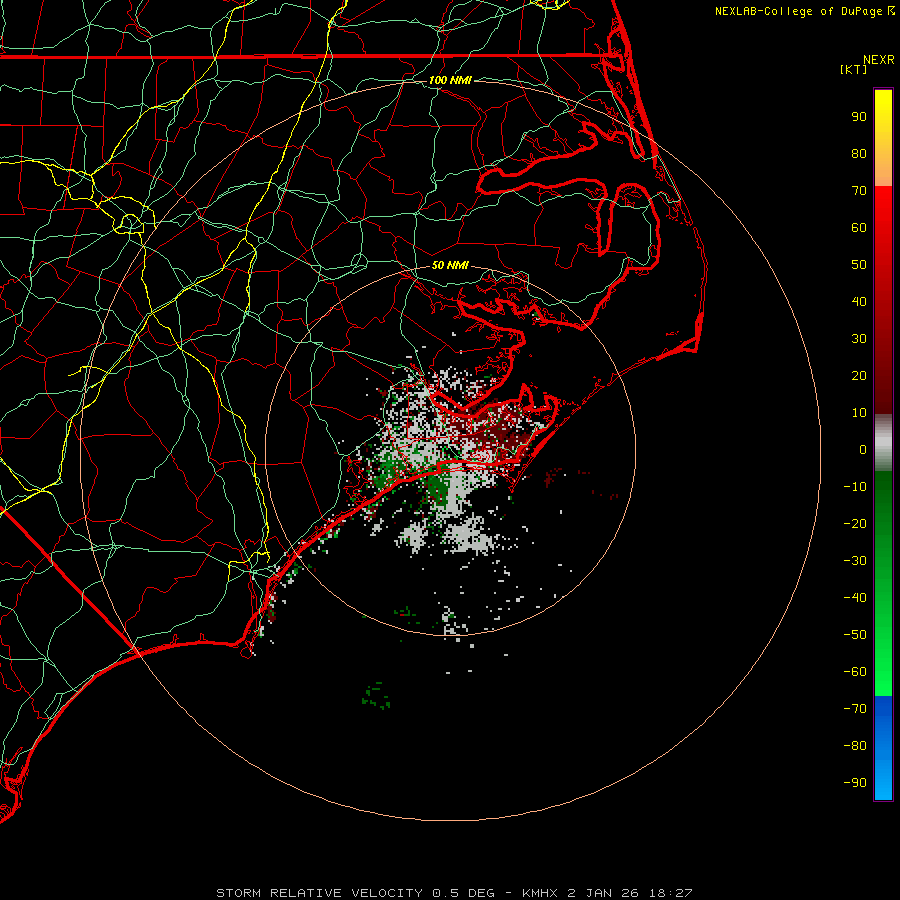Click the -60 knots scale label
Viewport: 900px width, 900px height.
855,672
